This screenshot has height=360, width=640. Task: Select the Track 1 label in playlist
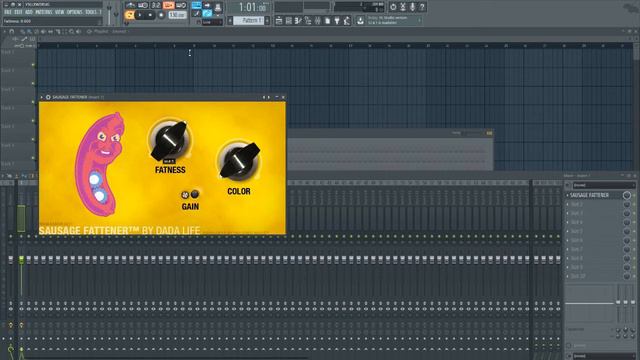tap(8, 53)
